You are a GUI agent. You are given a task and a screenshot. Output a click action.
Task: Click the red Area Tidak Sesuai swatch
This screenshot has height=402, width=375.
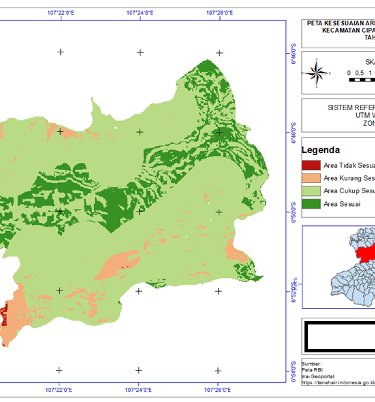[311, 166]
